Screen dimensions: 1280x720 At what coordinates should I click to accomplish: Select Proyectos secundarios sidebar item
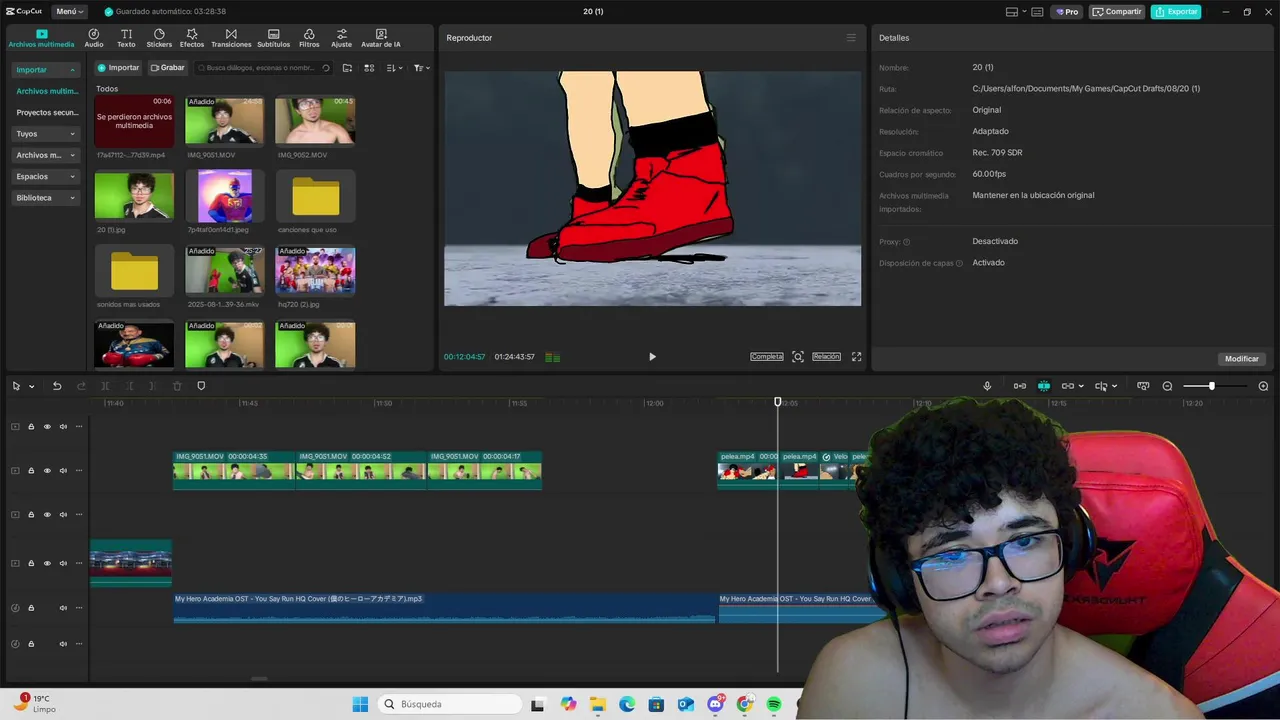coord(46,112)
